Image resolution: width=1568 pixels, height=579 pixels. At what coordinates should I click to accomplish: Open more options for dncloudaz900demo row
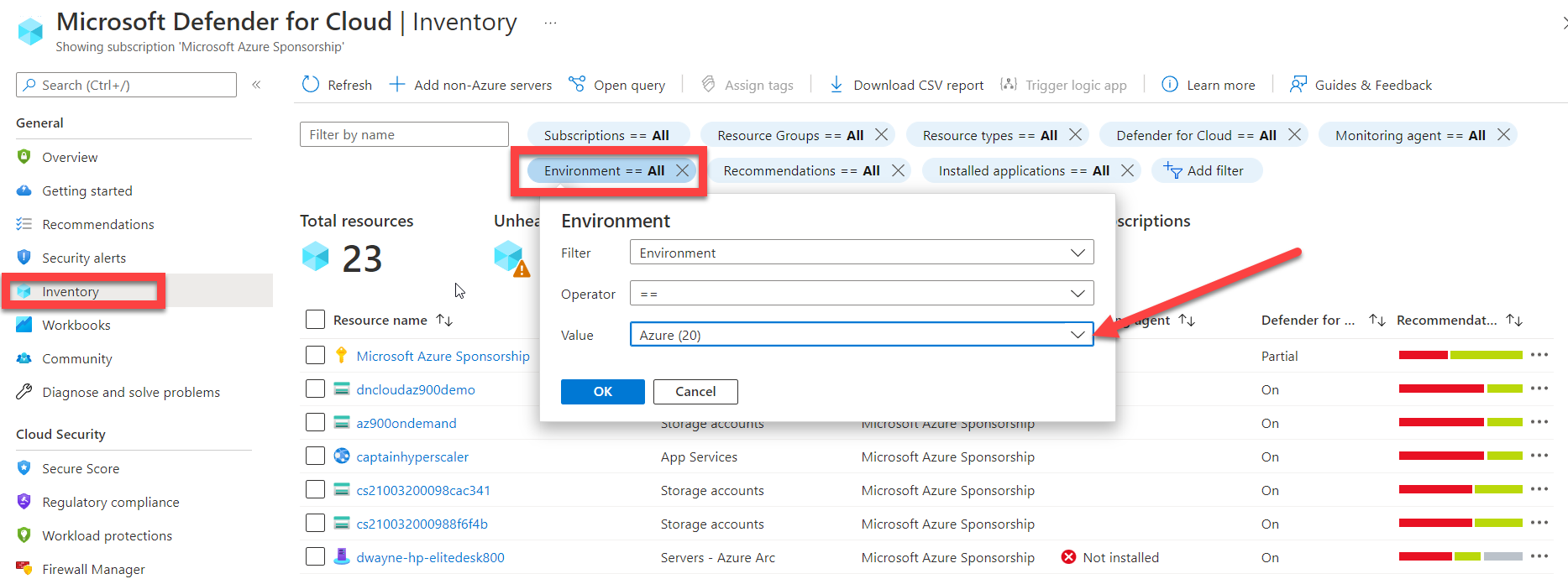[1539, 389]
